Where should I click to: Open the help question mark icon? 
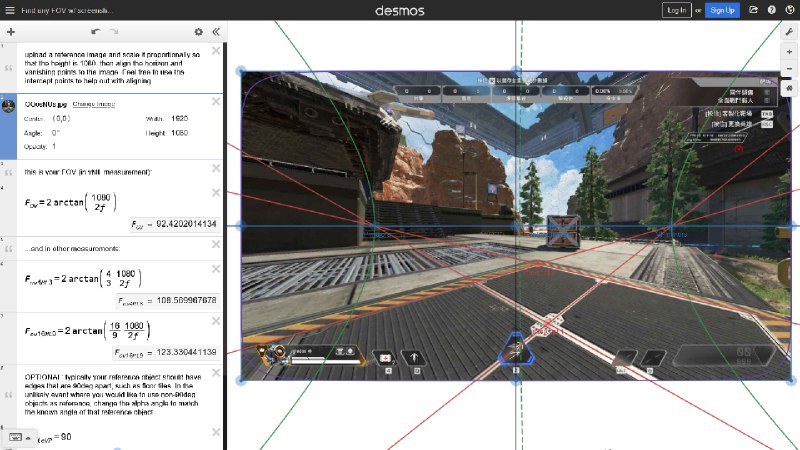click(x=771, y=10)
